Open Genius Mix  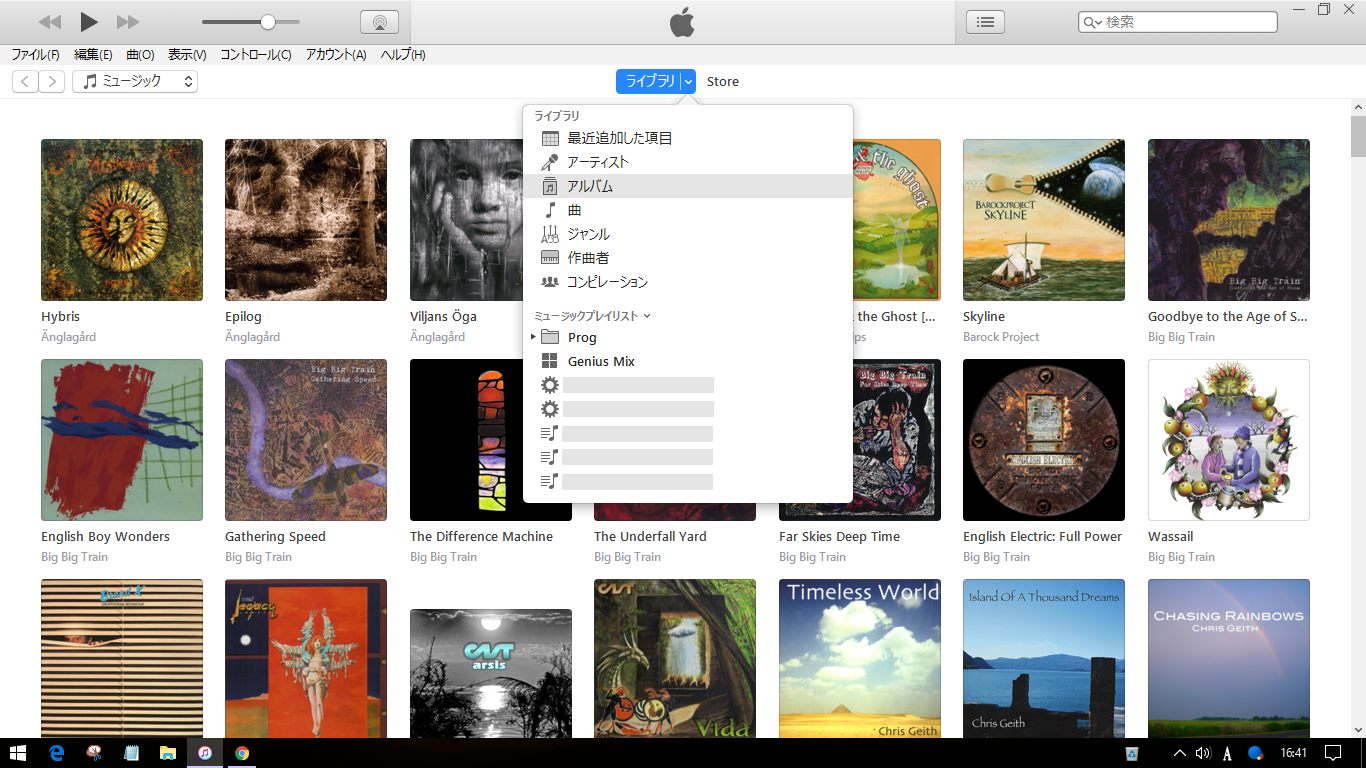(688, 361)
